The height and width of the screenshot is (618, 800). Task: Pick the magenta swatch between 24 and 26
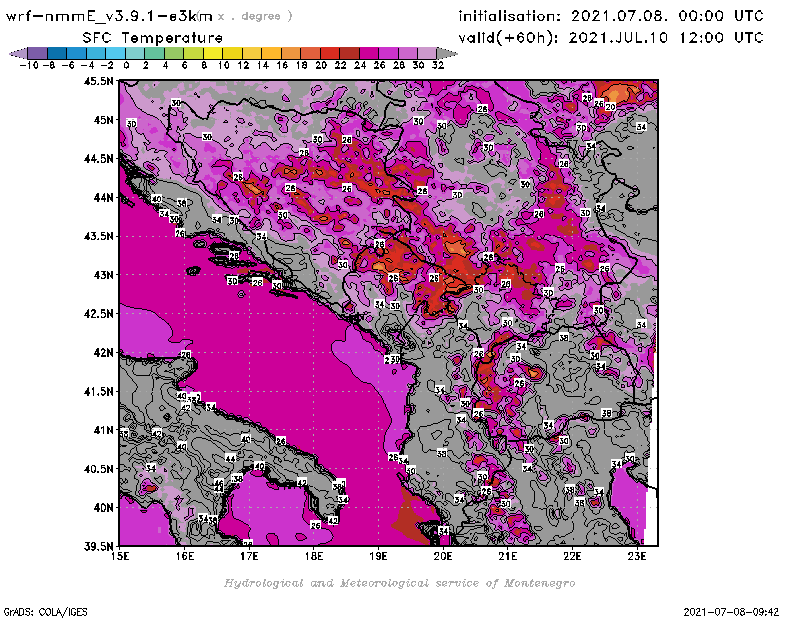coord(369,53)
